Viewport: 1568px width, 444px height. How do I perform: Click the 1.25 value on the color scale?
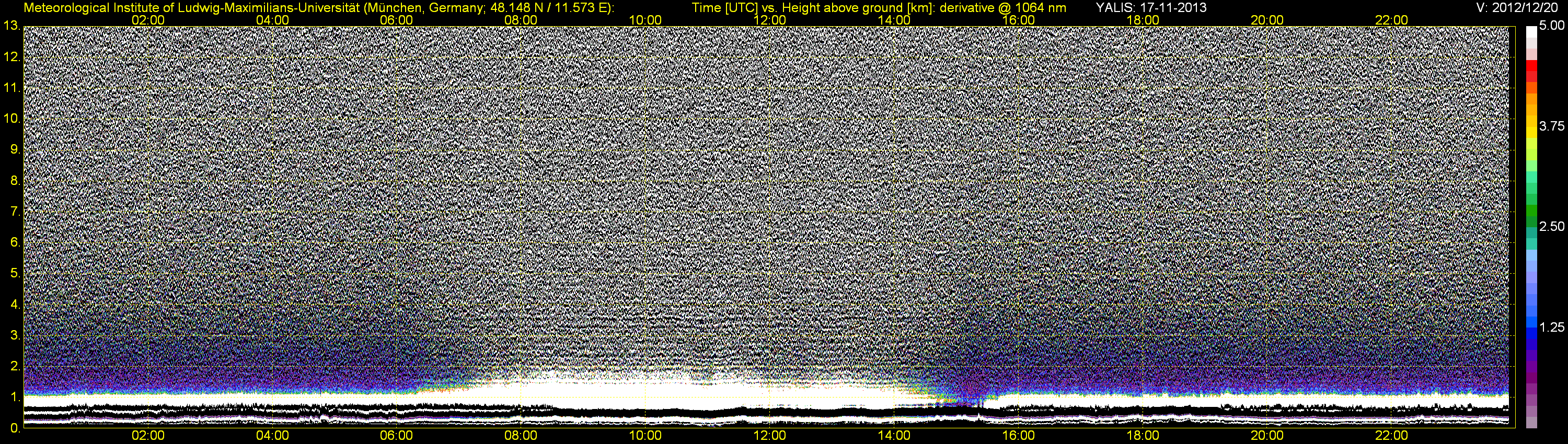1551,327
